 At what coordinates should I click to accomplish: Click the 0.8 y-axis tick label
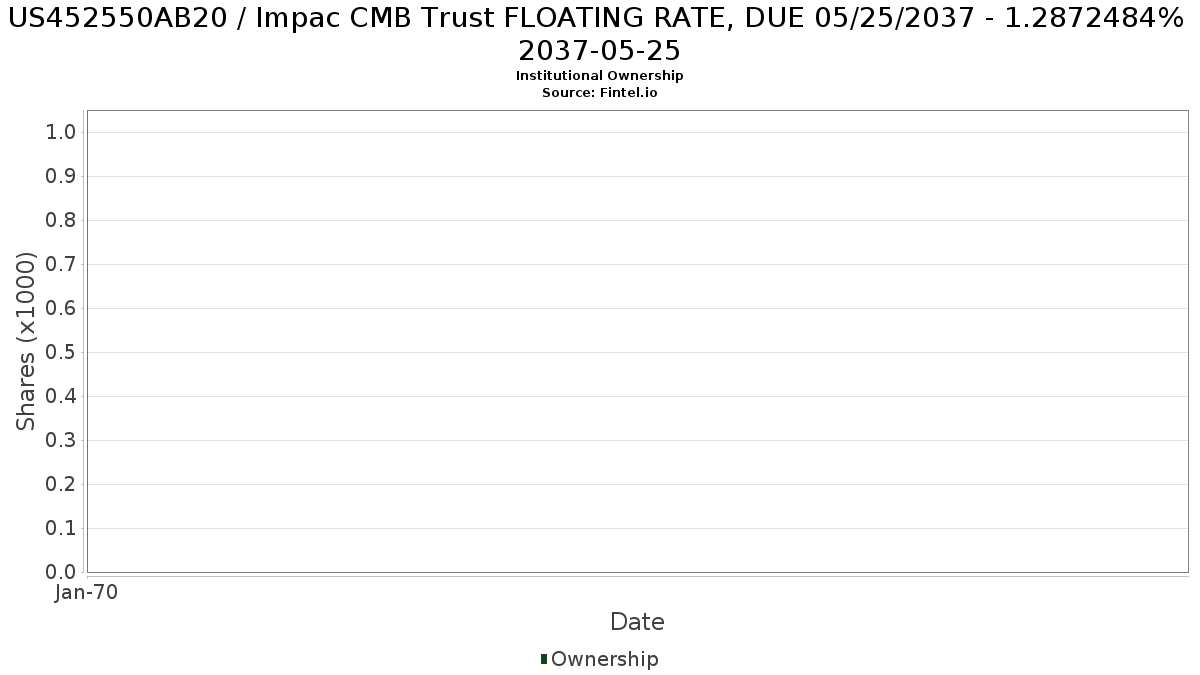[x=62, y=220]
